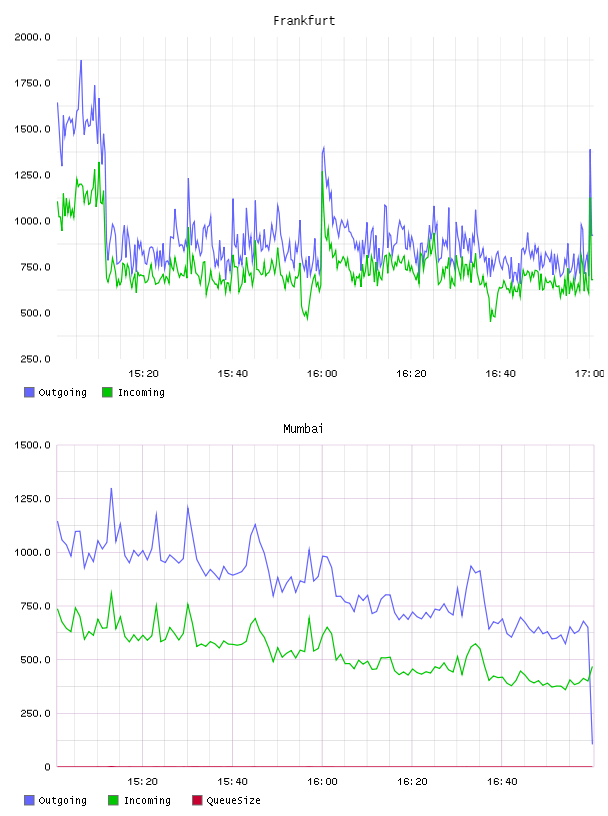608x816 pixels.
Task: Select the Incoming label in Frankfurt legend
Action: pyautogui.click(x=141, y=393)
